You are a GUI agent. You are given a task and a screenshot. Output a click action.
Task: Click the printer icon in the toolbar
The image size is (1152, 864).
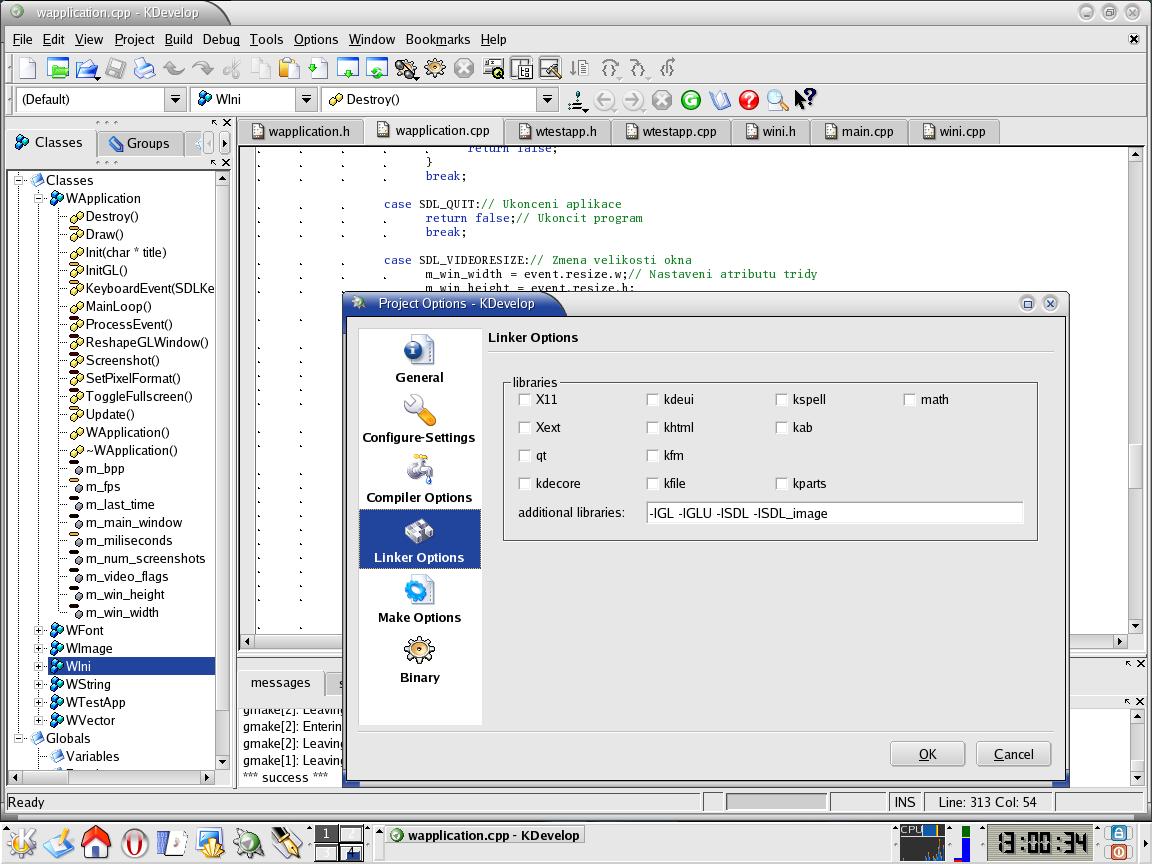point(145,68)
